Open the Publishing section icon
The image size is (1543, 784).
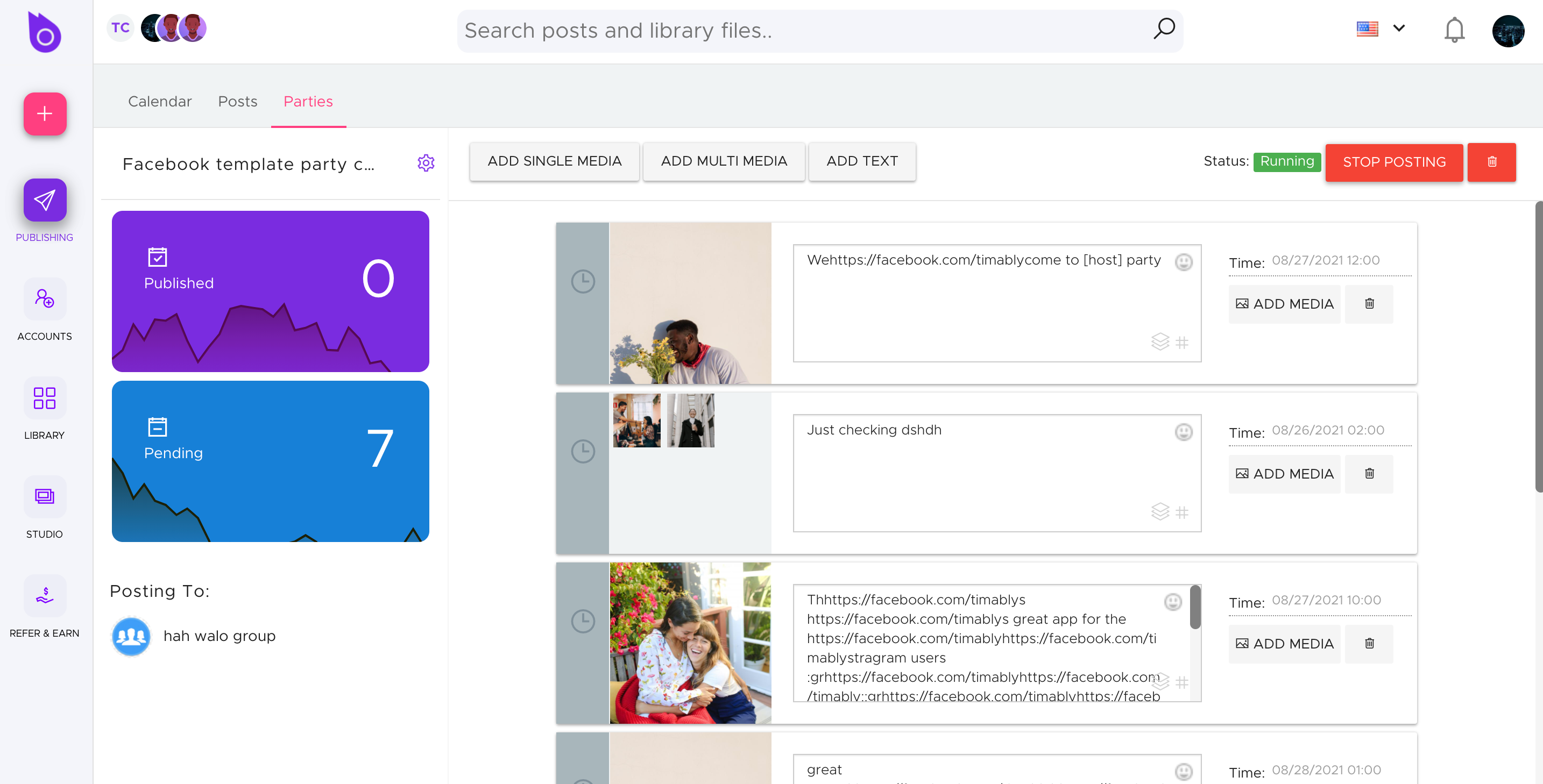click(x=45, y=200)
